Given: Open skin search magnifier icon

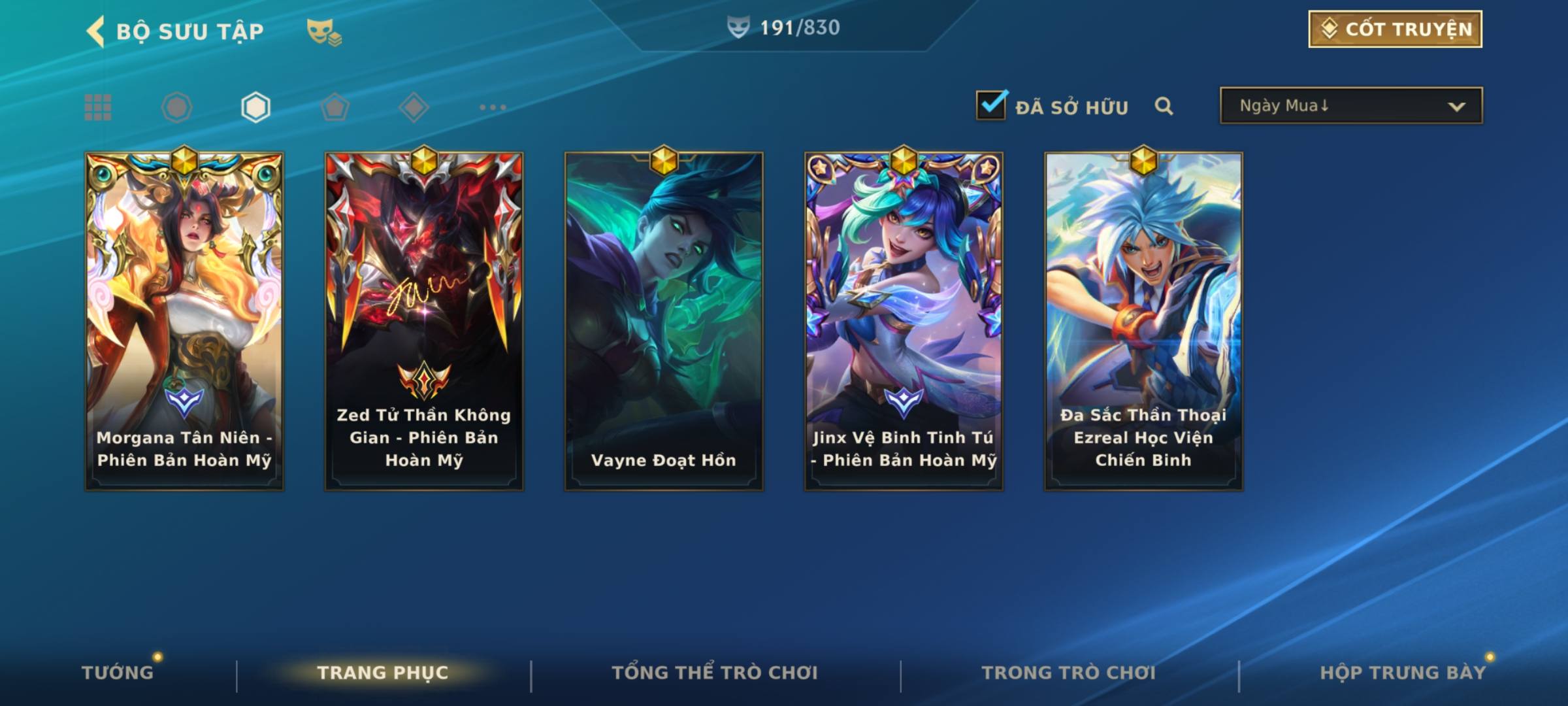Looking at the screenshot, I should [1164, 106].
